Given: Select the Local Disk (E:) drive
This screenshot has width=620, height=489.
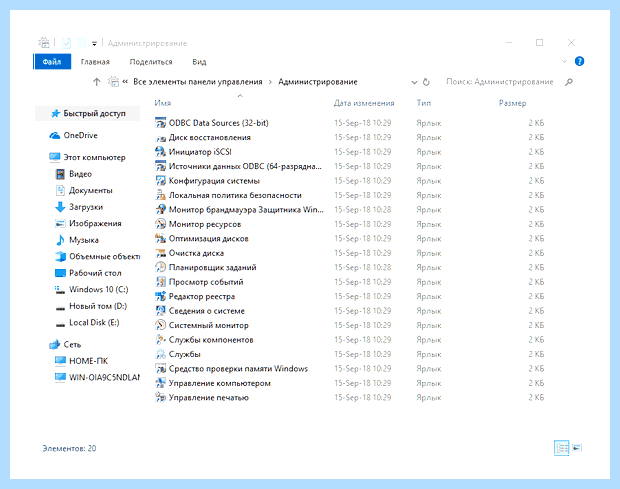Looking at the screenshot, I should [x=94, y=323].
